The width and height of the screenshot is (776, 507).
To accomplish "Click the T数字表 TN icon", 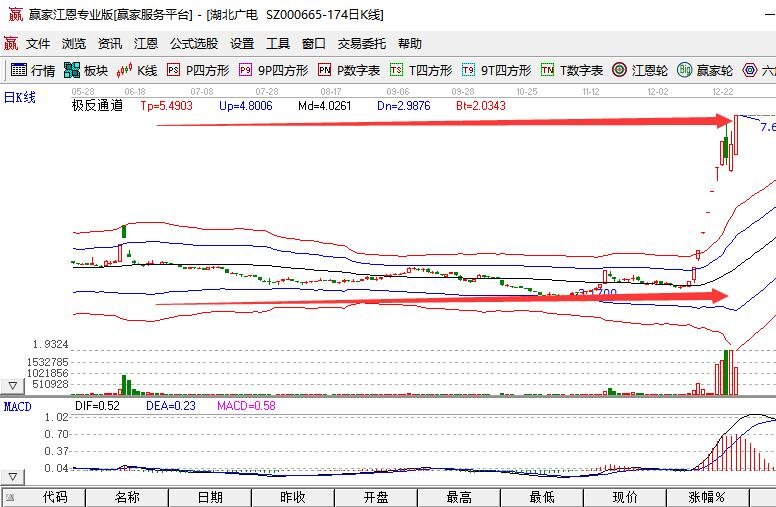I will pyautogui.click(x=547, y=70).
